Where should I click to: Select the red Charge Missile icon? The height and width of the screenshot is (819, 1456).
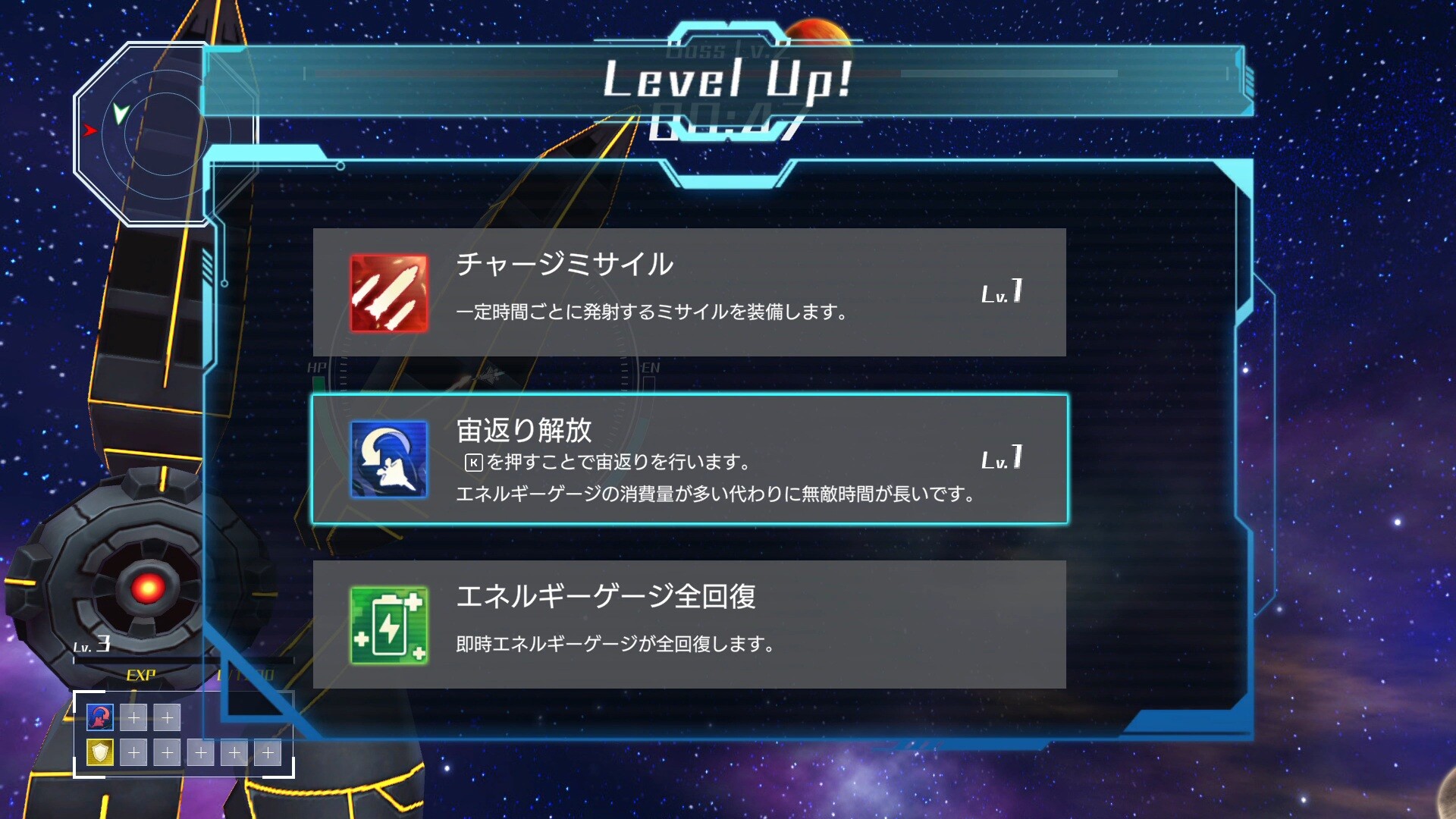click(x=389, y=293)
